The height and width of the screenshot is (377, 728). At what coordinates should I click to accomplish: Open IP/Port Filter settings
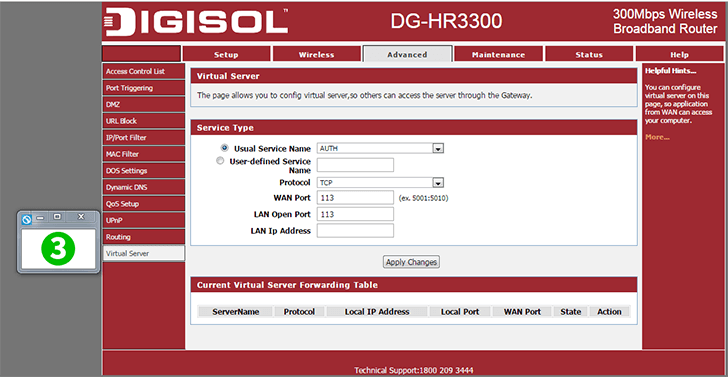click(x=143, y=137)
